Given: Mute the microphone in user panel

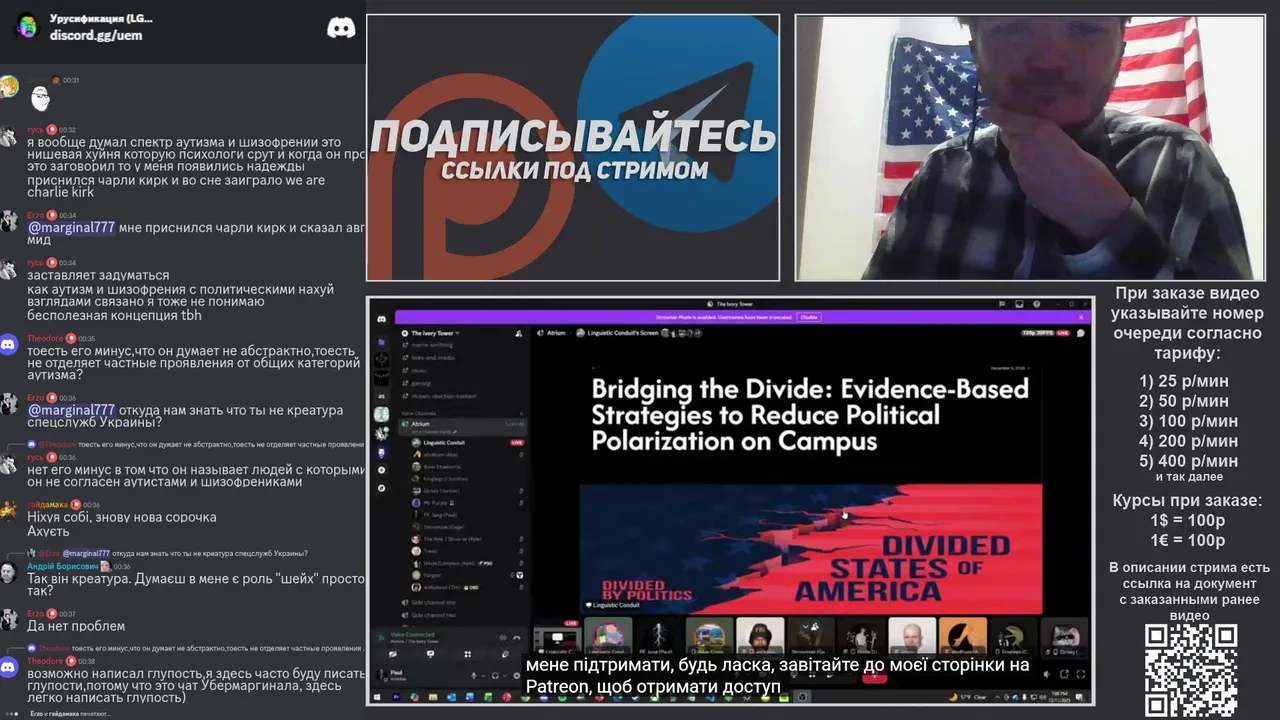Looking at the screenshot, I should (474, 675).
